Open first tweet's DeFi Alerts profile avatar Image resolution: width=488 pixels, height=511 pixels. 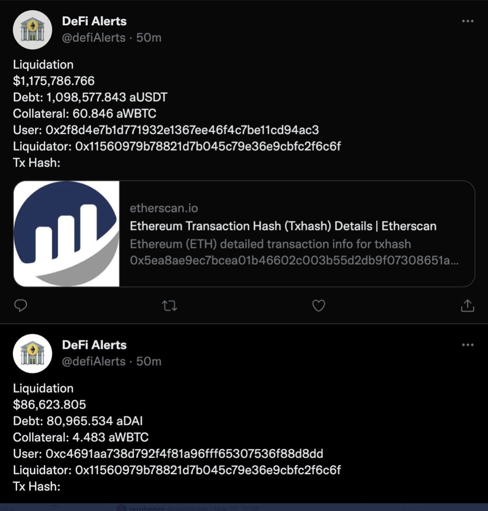32,30
